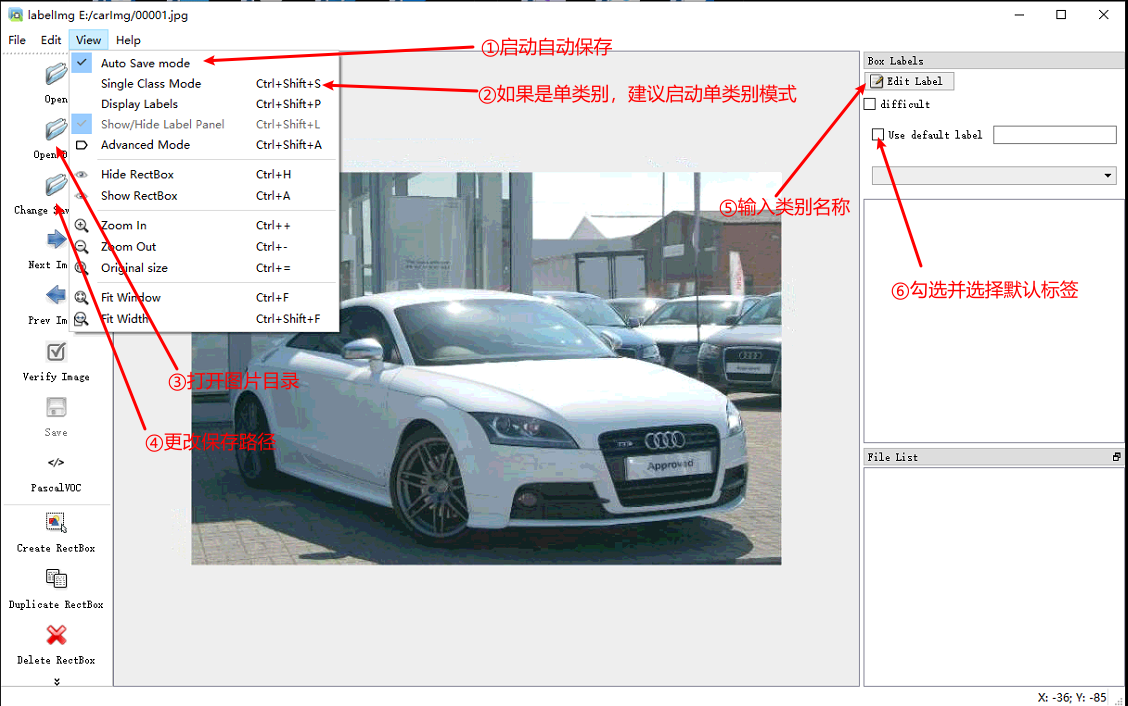
Task: Toggle Show/Hide Label Panel entry
Action: (204, 124)
